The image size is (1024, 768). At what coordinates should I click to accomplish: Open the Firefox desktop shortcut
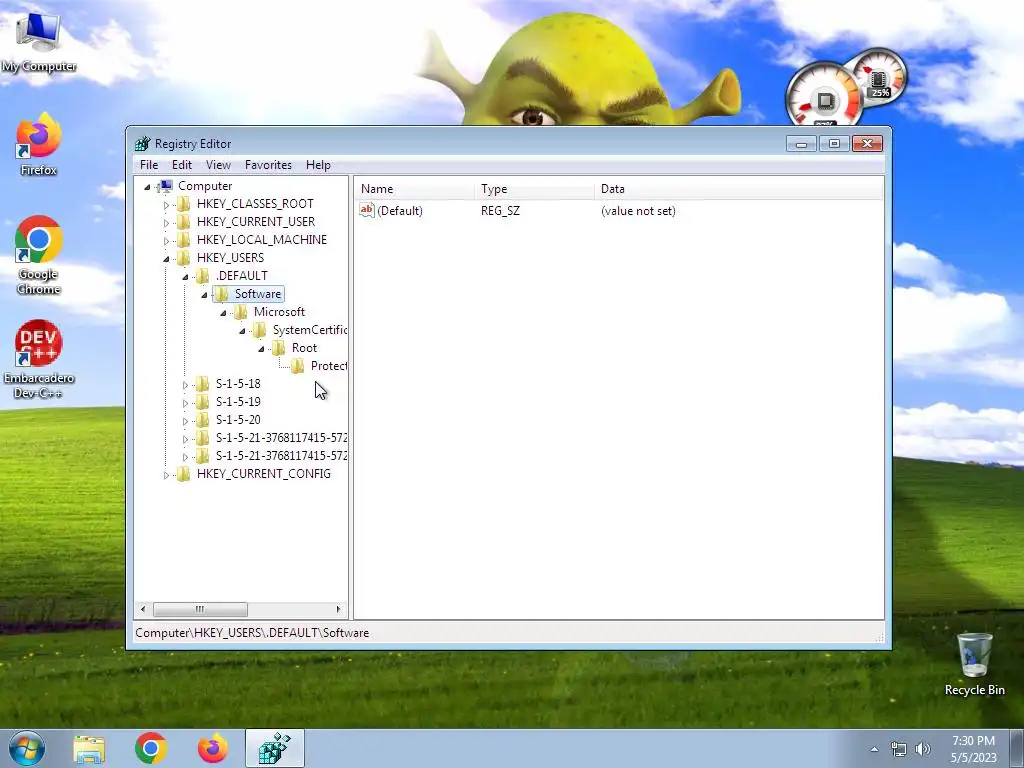(x=38, y=144)
